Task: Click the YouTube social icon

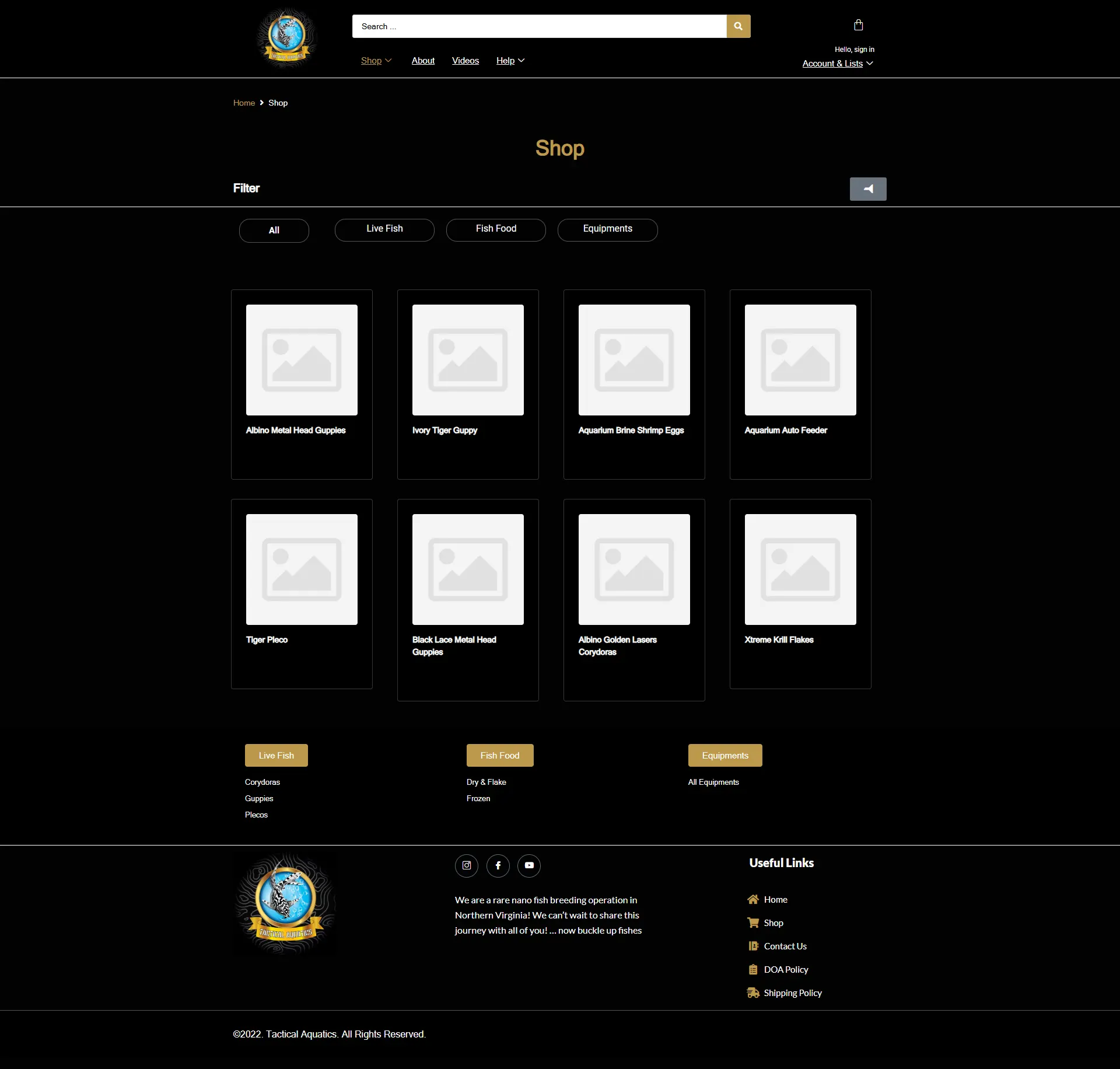Action: pos(529,865)
